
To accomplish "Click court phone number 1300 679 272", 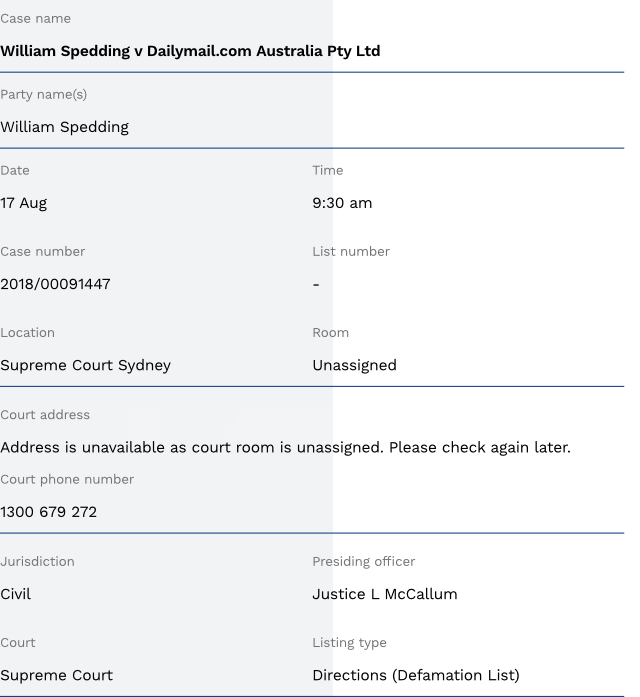I will click(48, 512).
